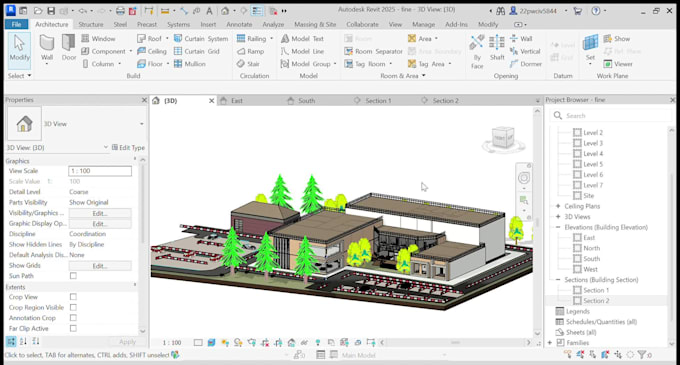Viewport: 680px width, 365px height.
Task: Collapse the Sections (Building Section) node
Action: [x=558, y=280]
